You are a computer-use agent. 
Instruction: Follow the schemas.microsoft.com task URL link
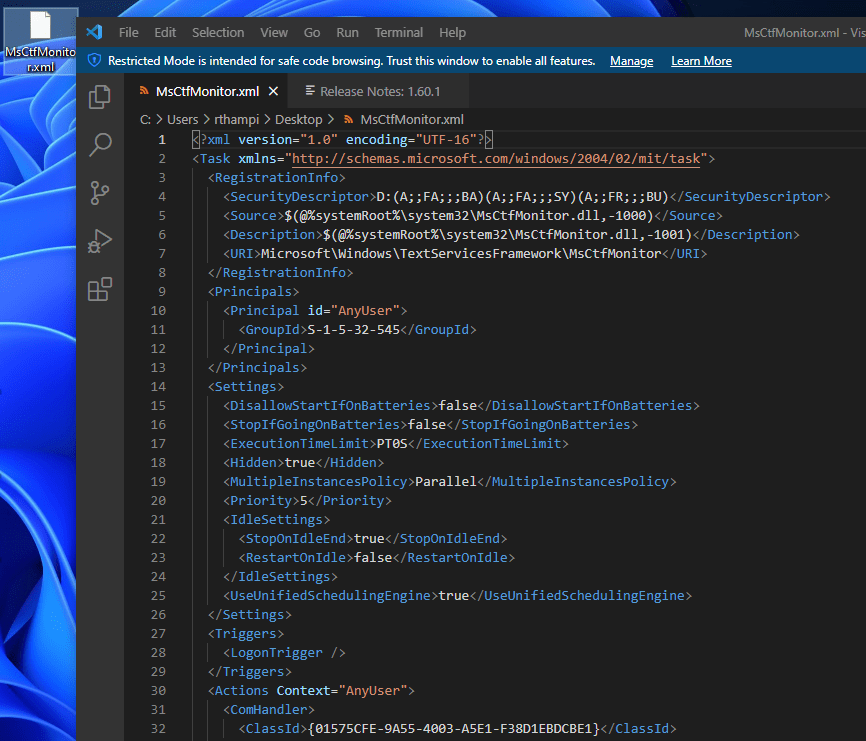pyautogui.click(x=496, y=159)
